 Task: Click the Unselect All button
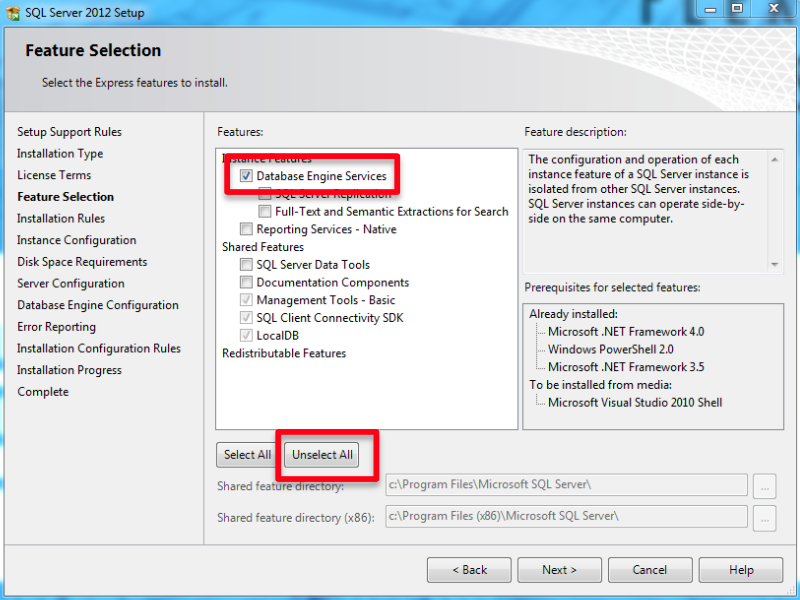point(322,455)
